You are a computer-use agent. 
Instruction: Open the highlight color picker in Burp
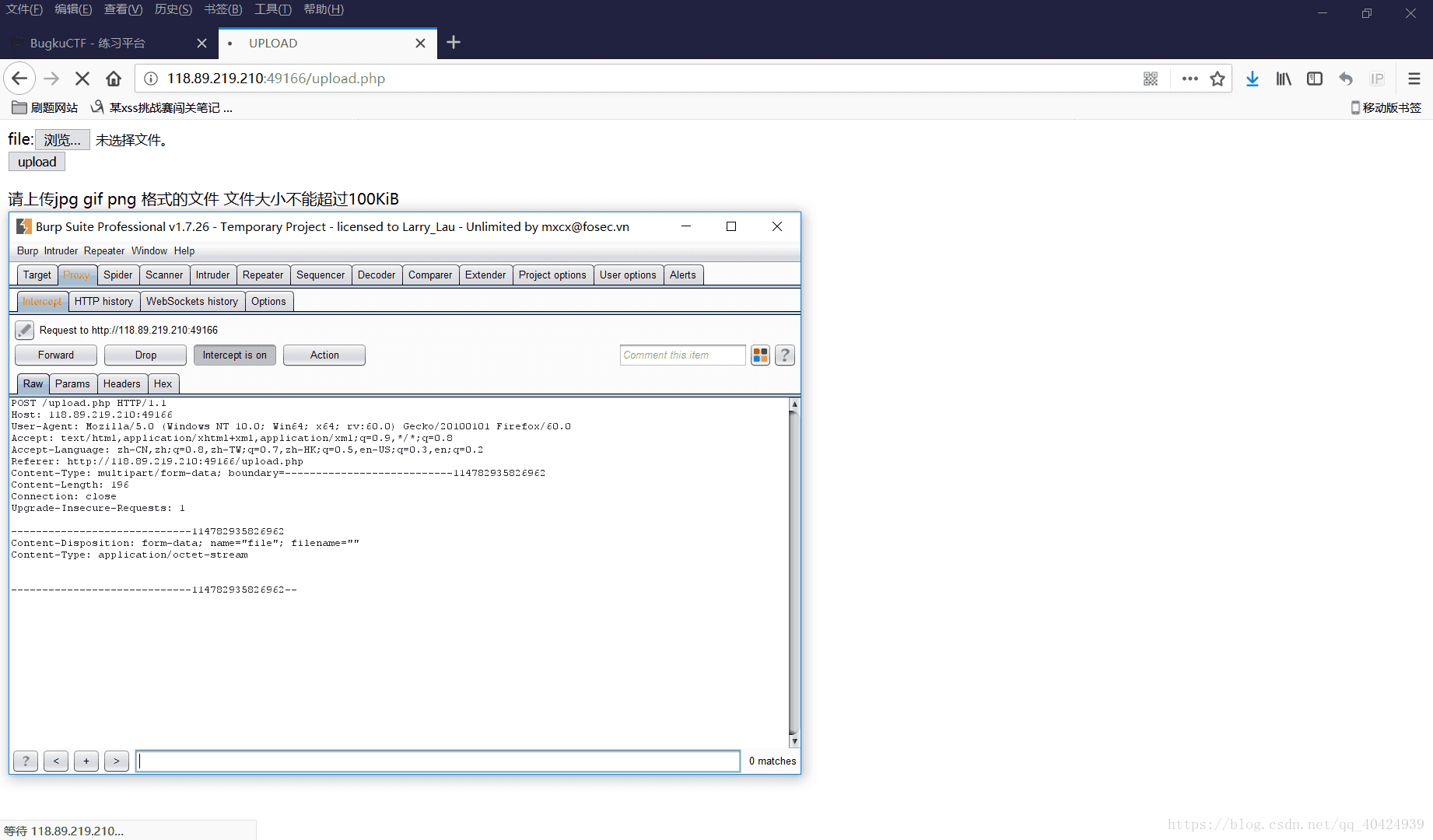tap(760, 355)
